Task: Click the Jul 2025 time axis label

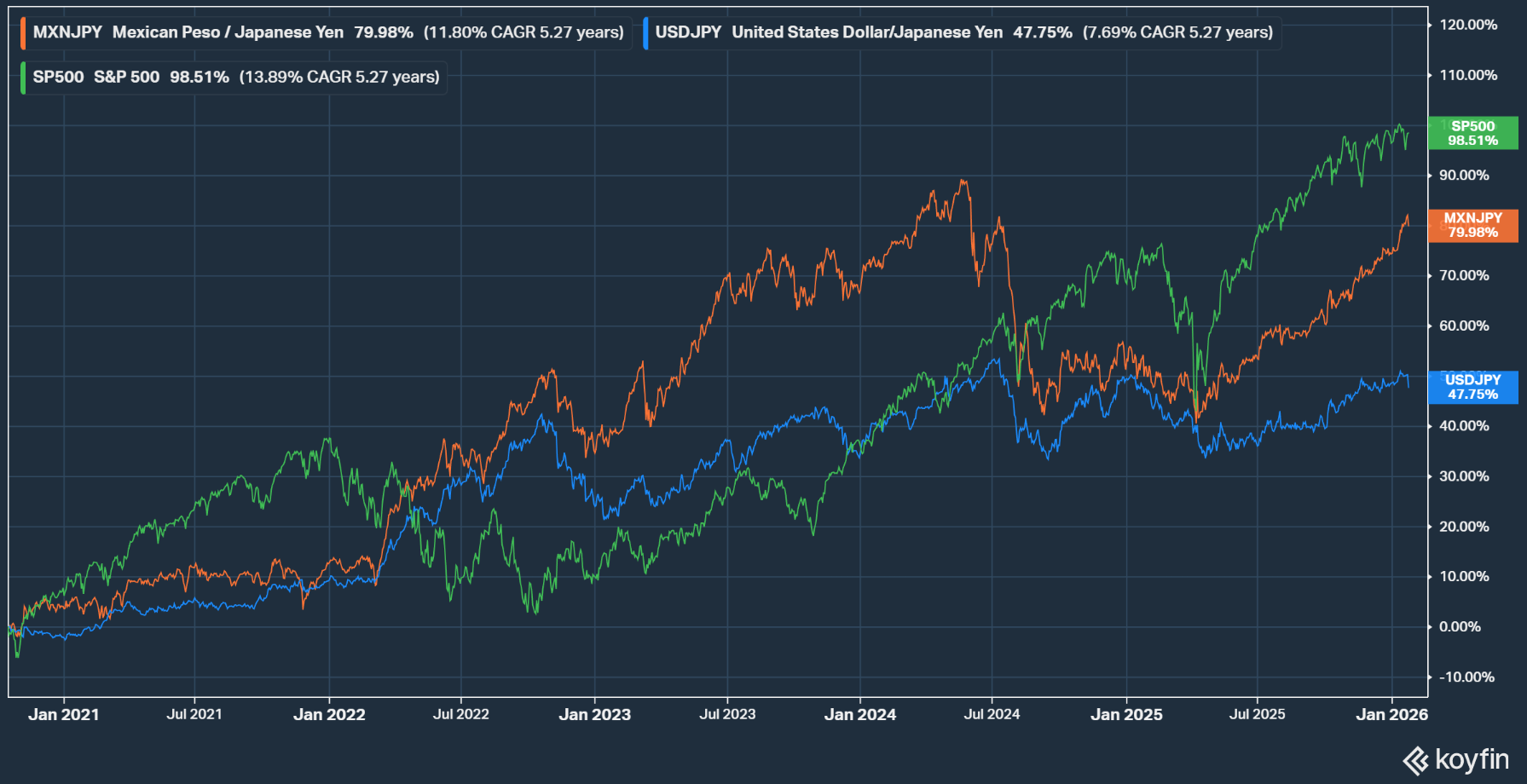Action: click(1257, 714)
